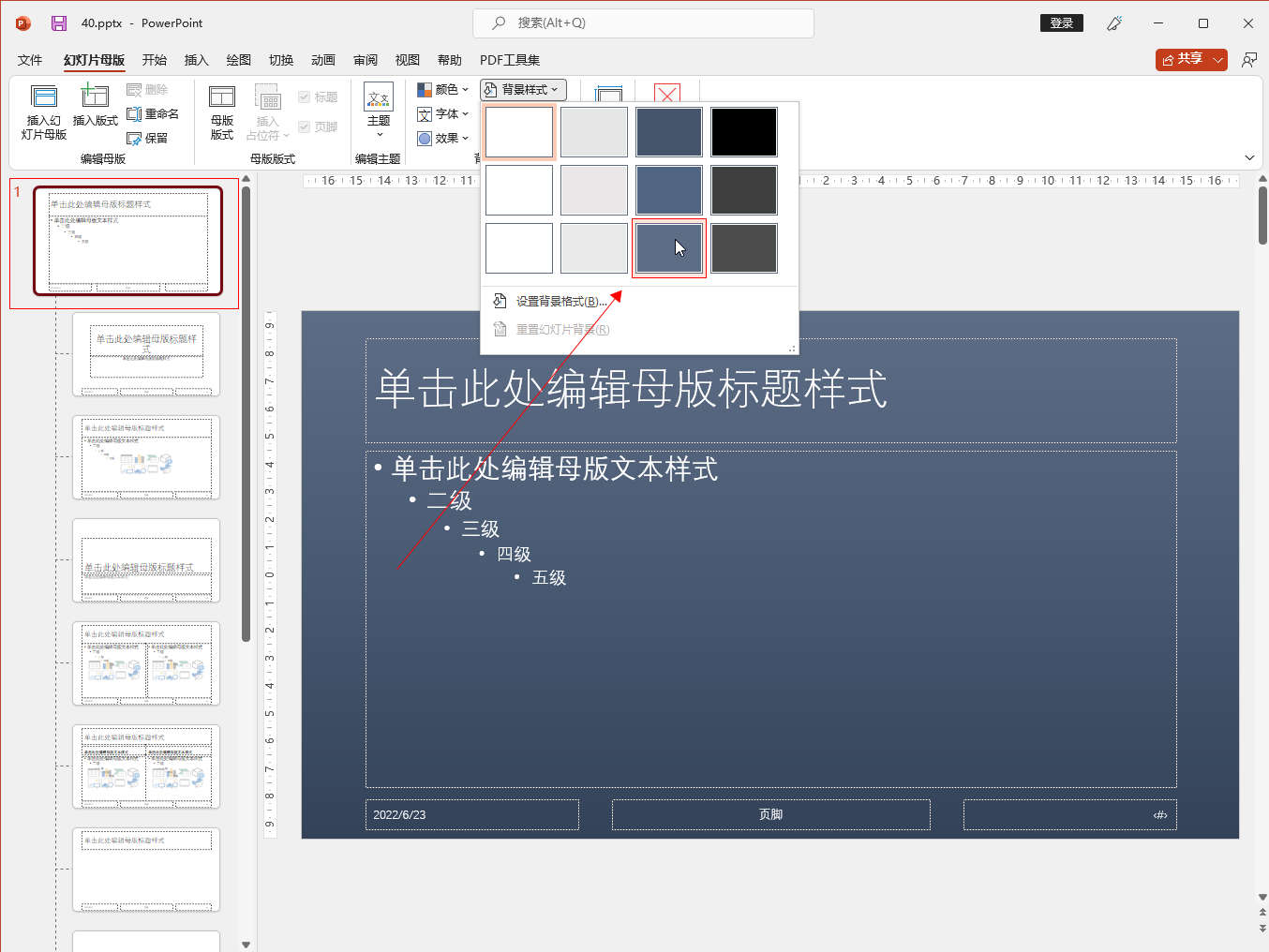Click the Rename master icon

tap(134, 114)
